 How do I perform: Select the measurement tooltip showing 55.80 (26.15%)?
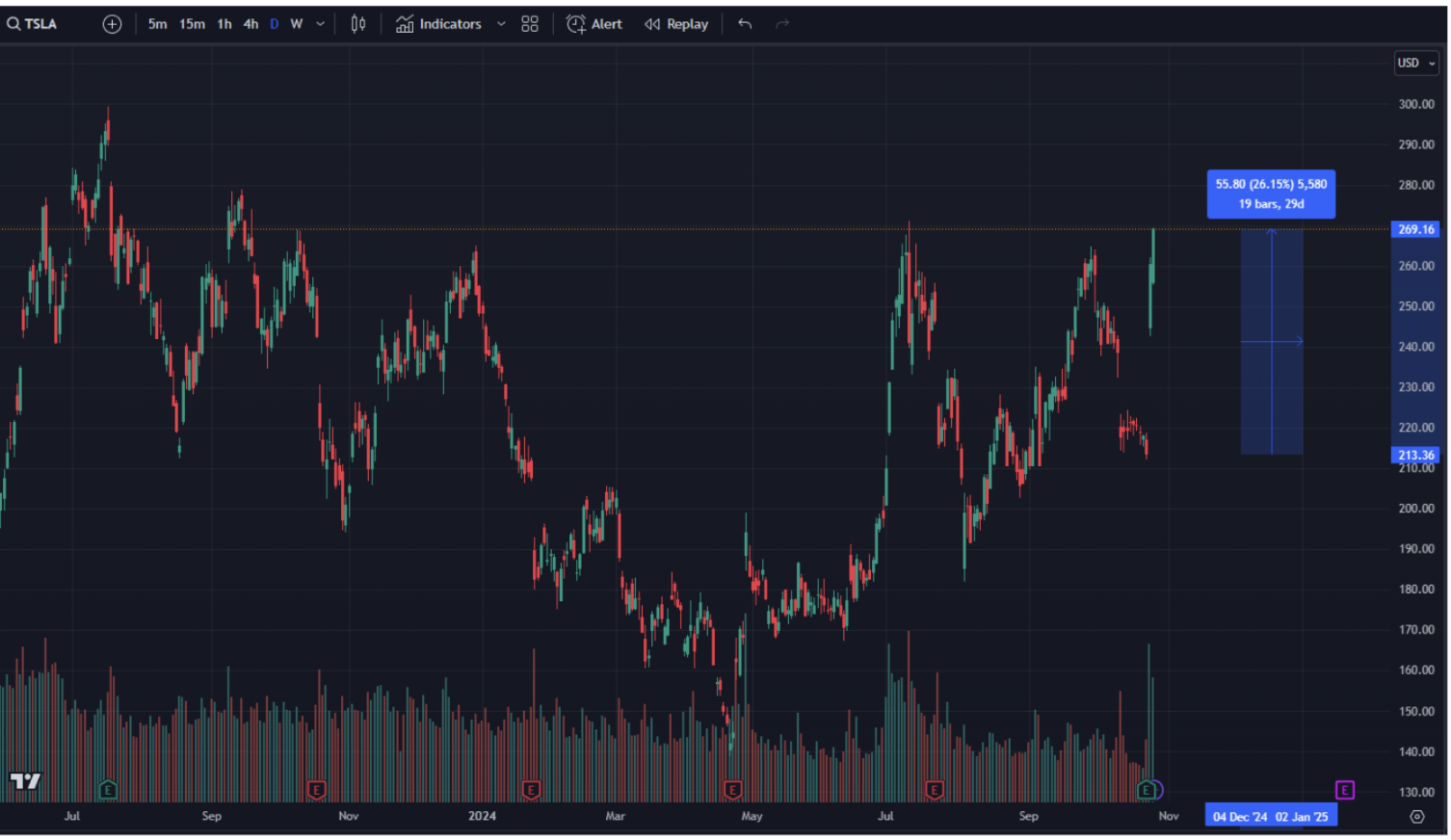(1271, 194)
